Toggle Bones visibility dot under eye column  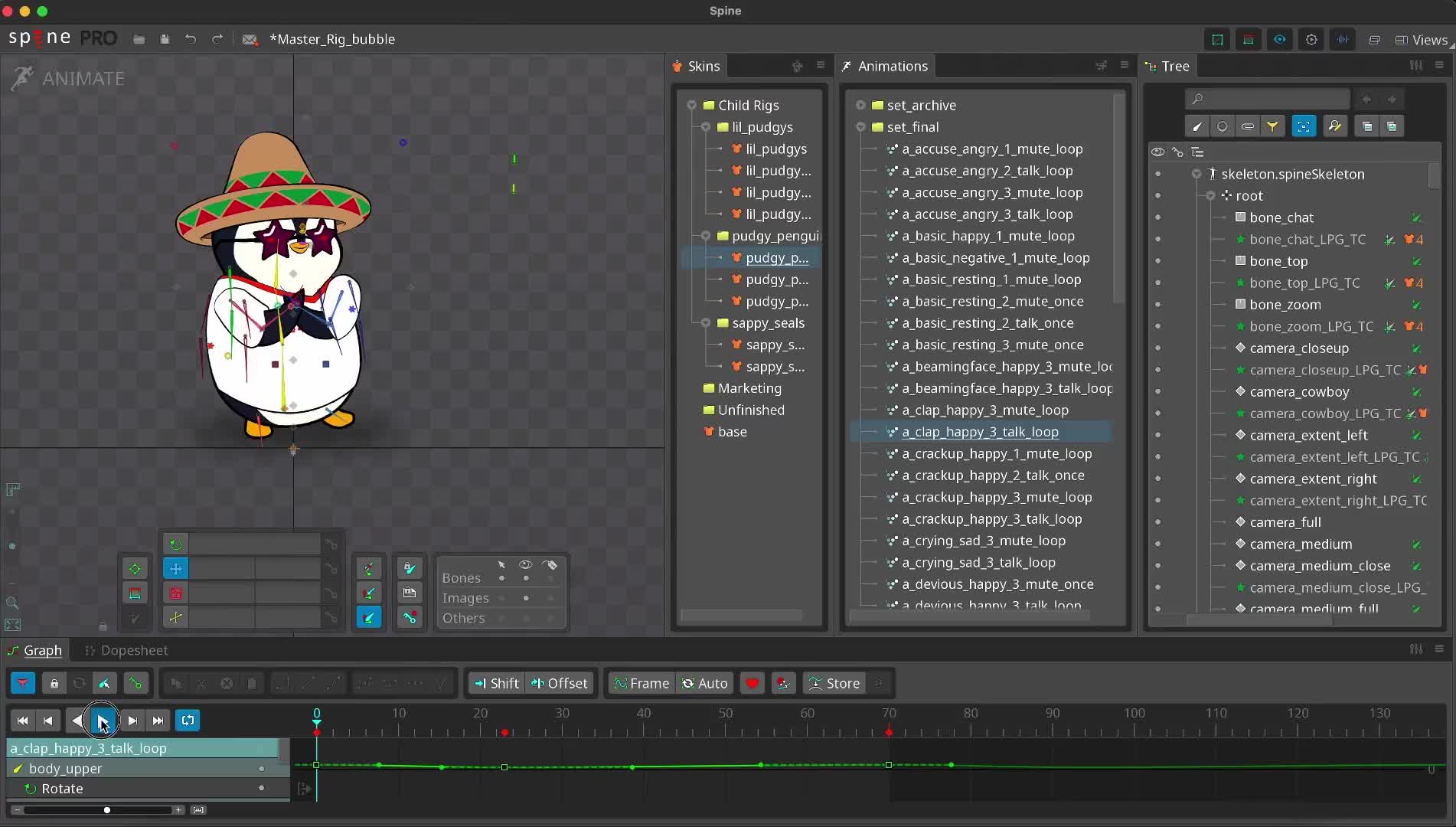click(526, 578)
